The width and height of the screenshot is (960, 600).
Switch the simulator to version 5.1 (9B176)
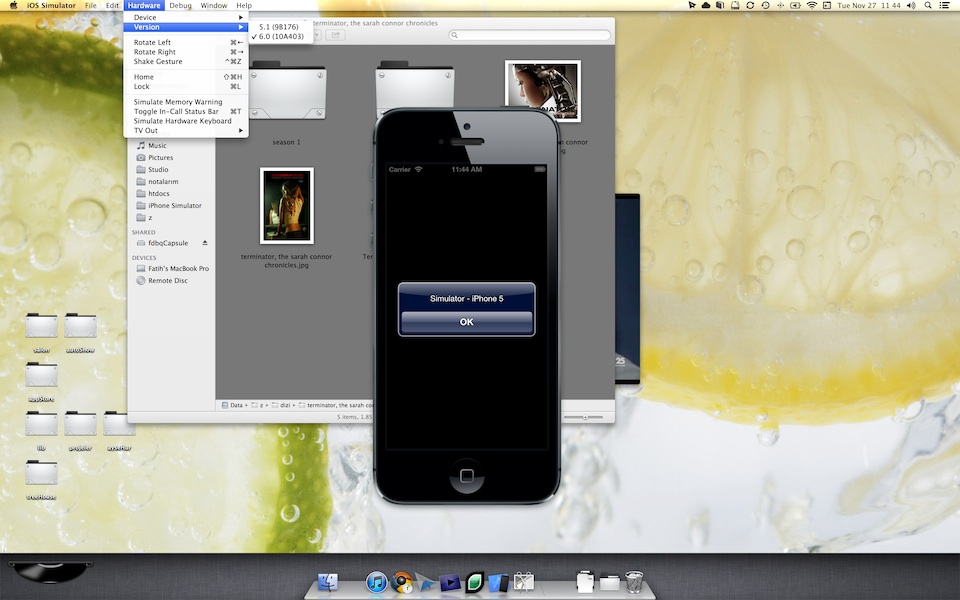280,26
